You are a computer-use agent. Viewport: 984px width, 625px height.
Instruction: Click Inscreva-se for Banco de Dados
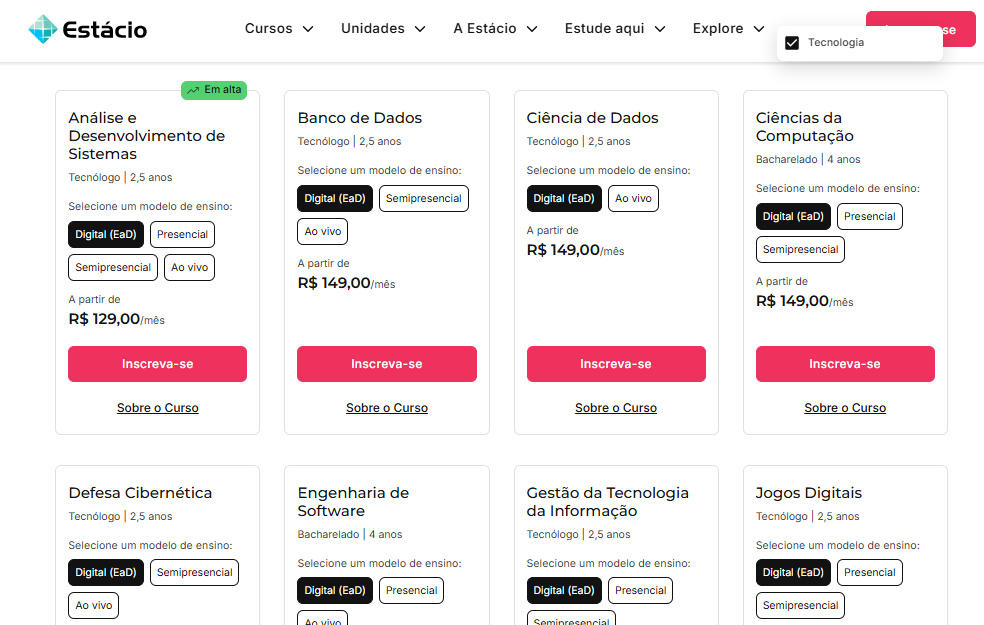(x=386, y=364)
